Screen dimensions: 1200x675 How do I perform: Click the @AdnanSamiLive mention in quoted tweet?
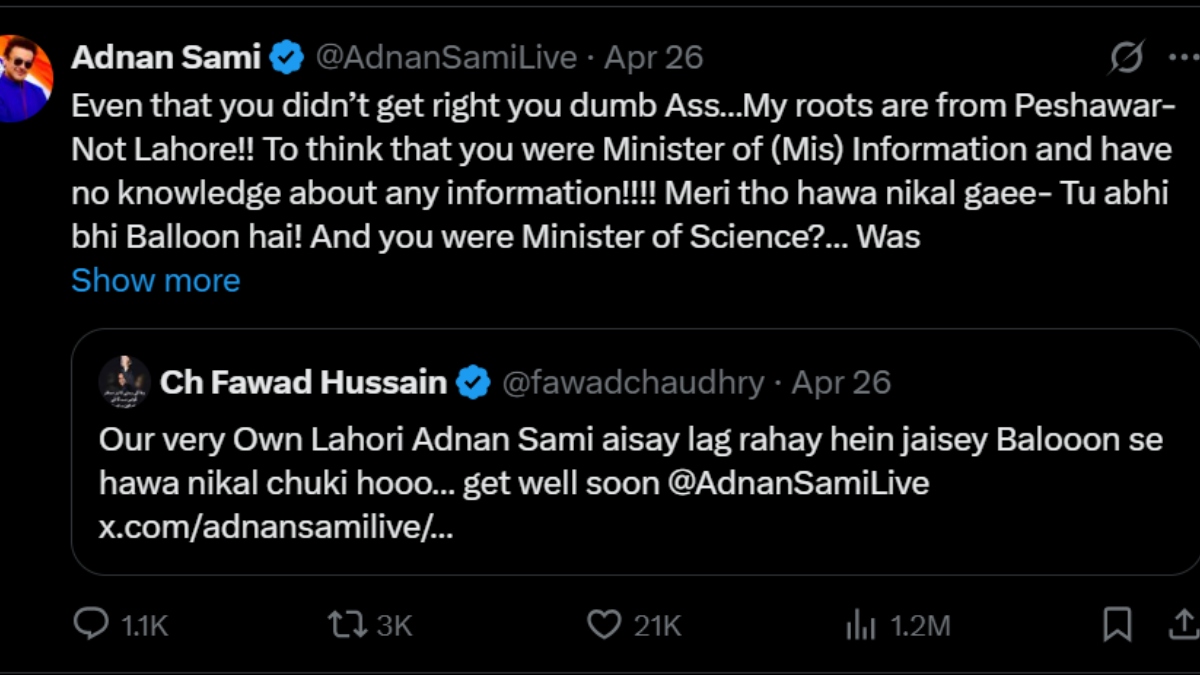pos(797,484)
